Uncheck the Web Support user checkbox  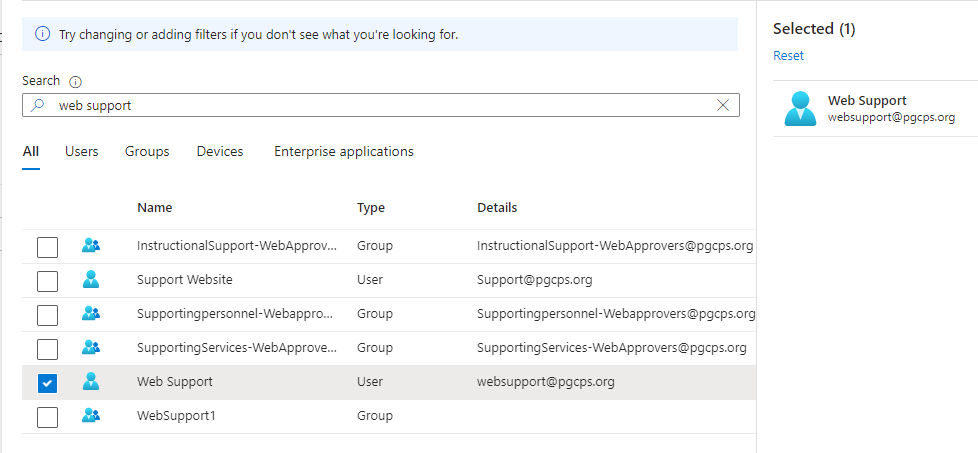pos(47,383)
